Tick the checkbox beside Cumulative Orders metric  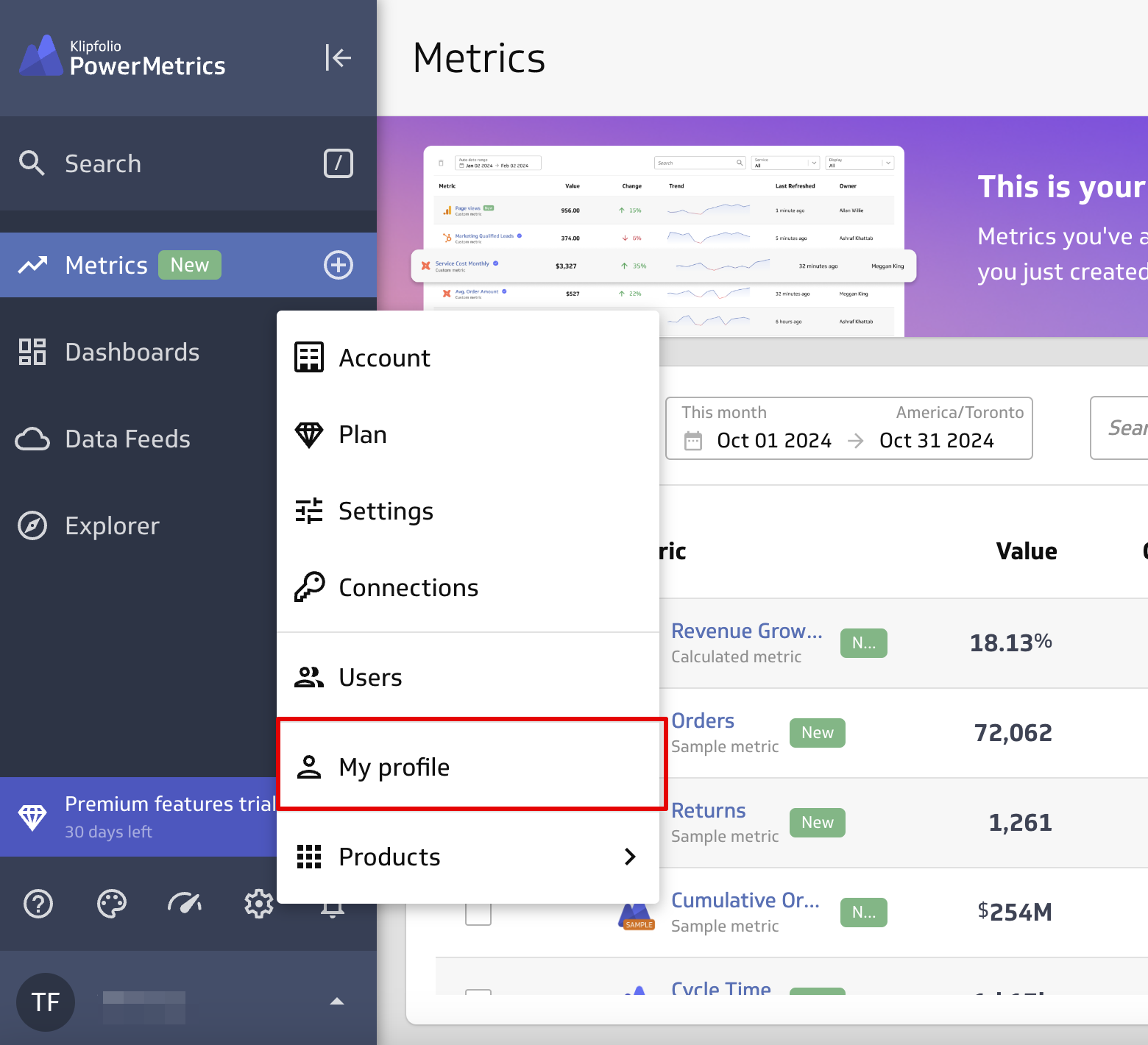click(x=478, y=913)
